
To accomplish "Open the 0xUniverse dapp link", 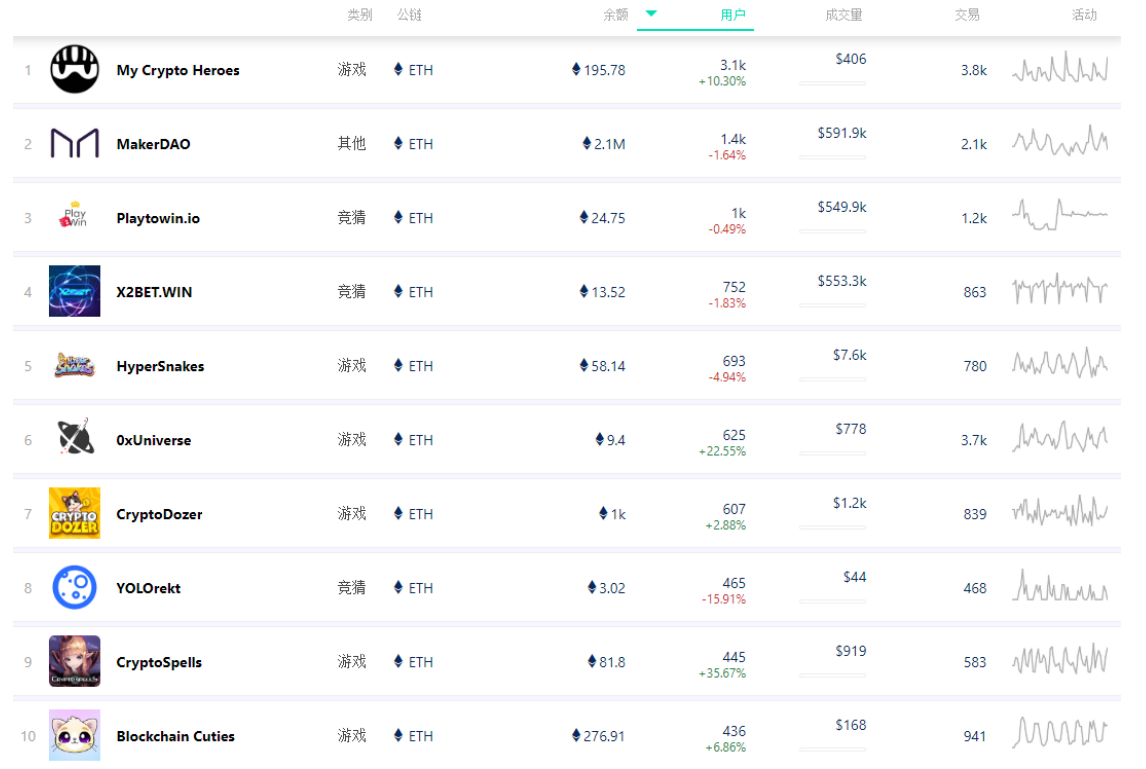I will (x=153, y=440).
